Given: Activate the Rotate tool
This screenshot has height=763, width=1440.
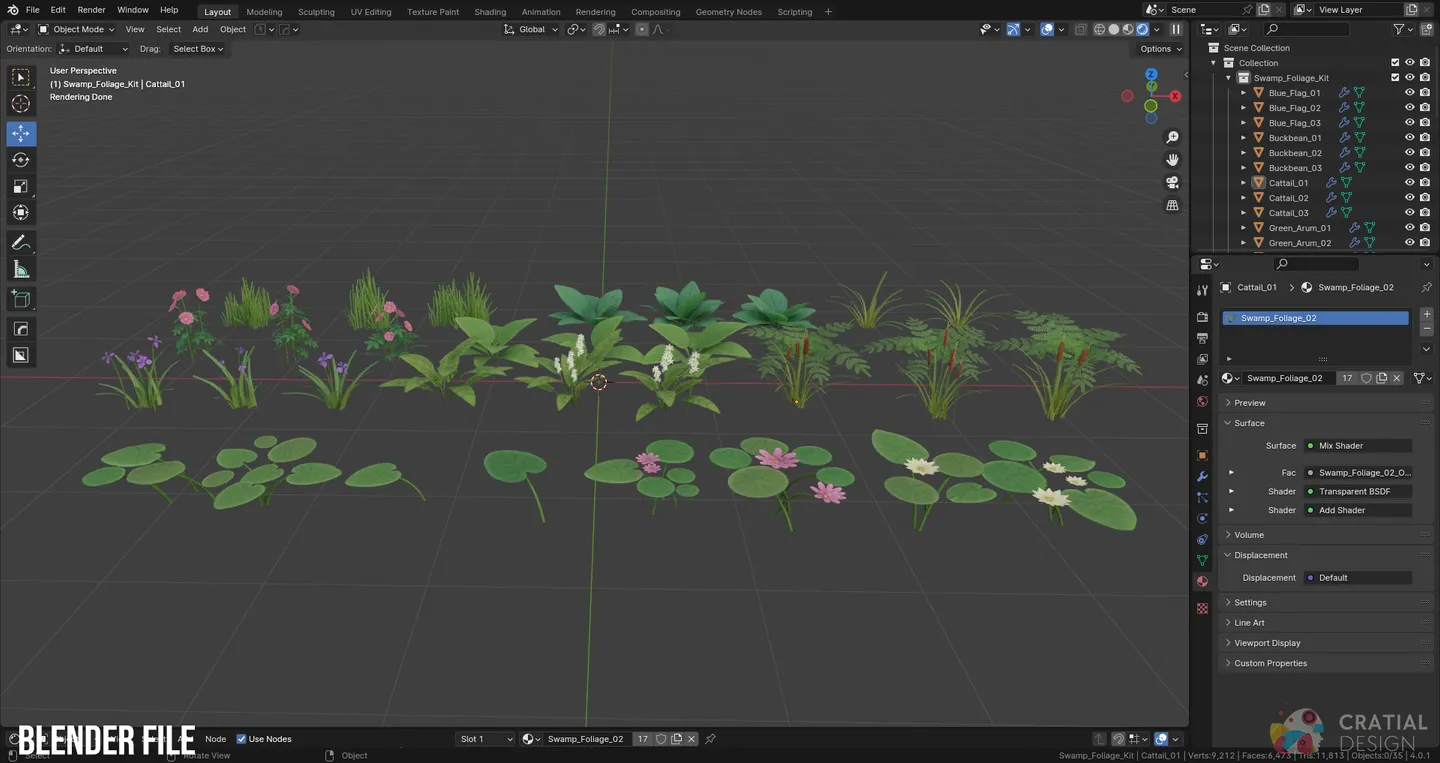Looking at the screenshot, I should pyautogui.click(x=21, y=160).
